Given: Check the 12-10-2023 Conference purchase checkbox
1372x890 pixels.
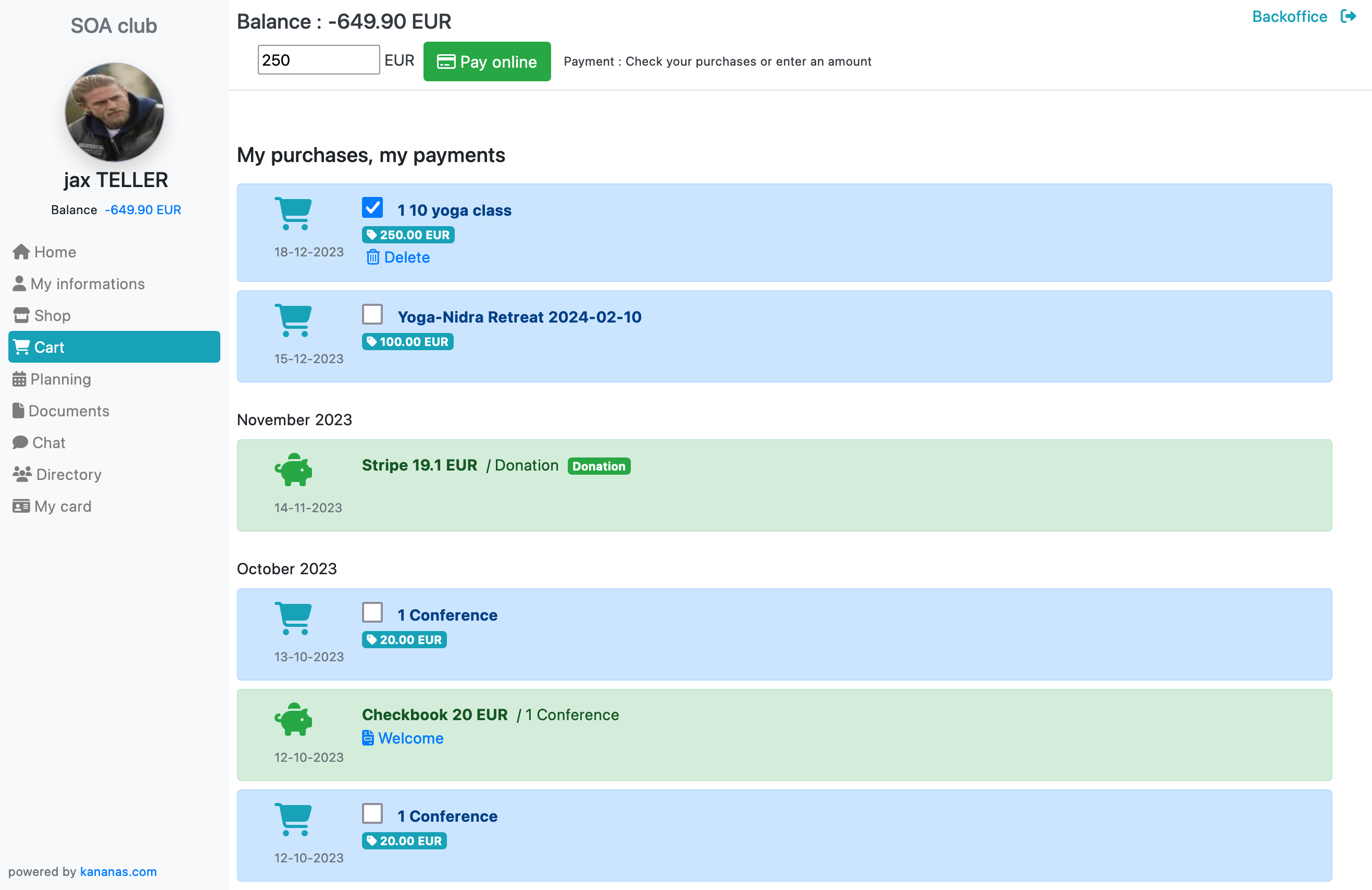Looking at the screenshot, I should 372,814.
